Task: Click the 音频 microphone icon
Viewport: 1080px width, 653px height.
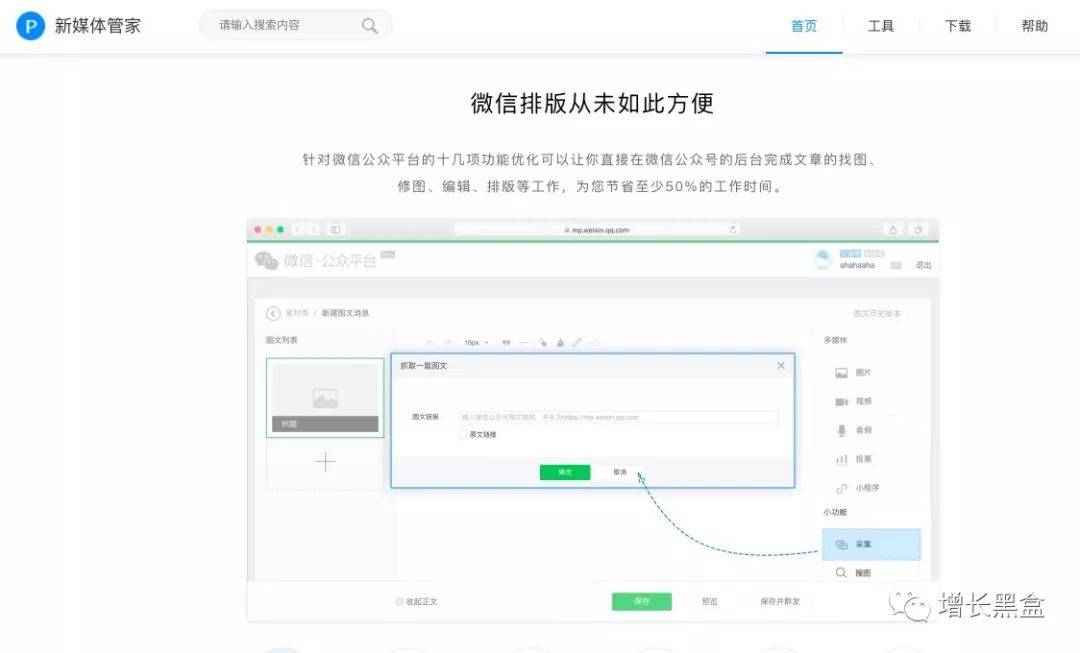Action: [841, 431]
